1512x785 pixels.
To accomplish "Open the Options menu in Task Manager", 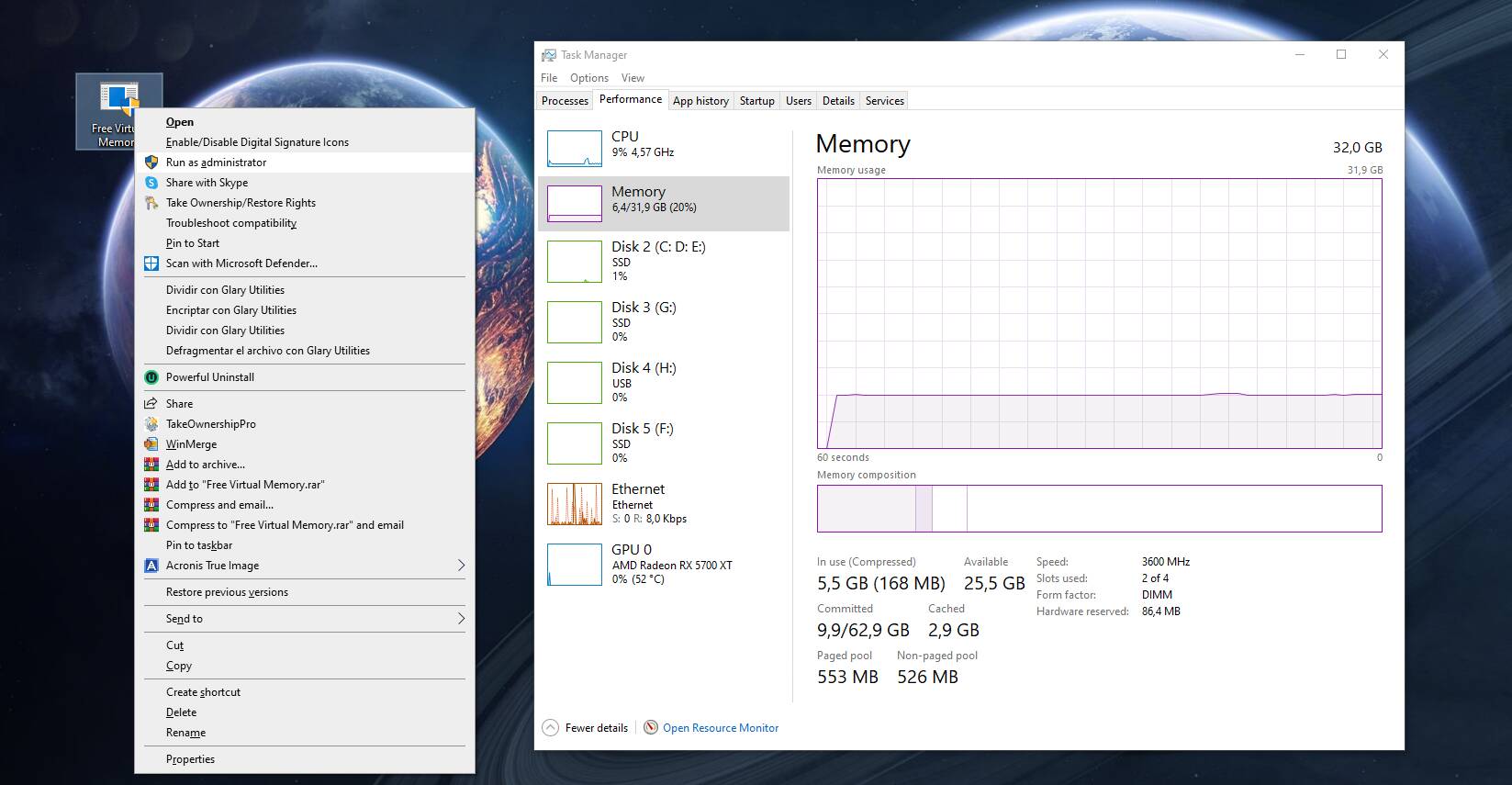I will (588, 78).
